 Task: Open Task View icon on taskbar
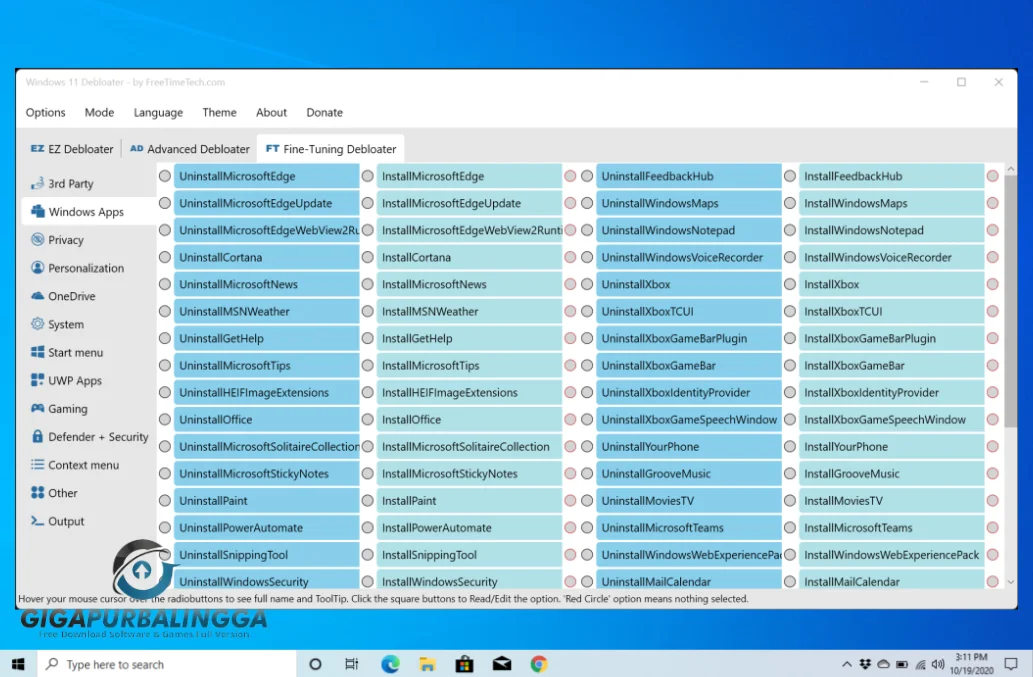(x=352, y=664)
